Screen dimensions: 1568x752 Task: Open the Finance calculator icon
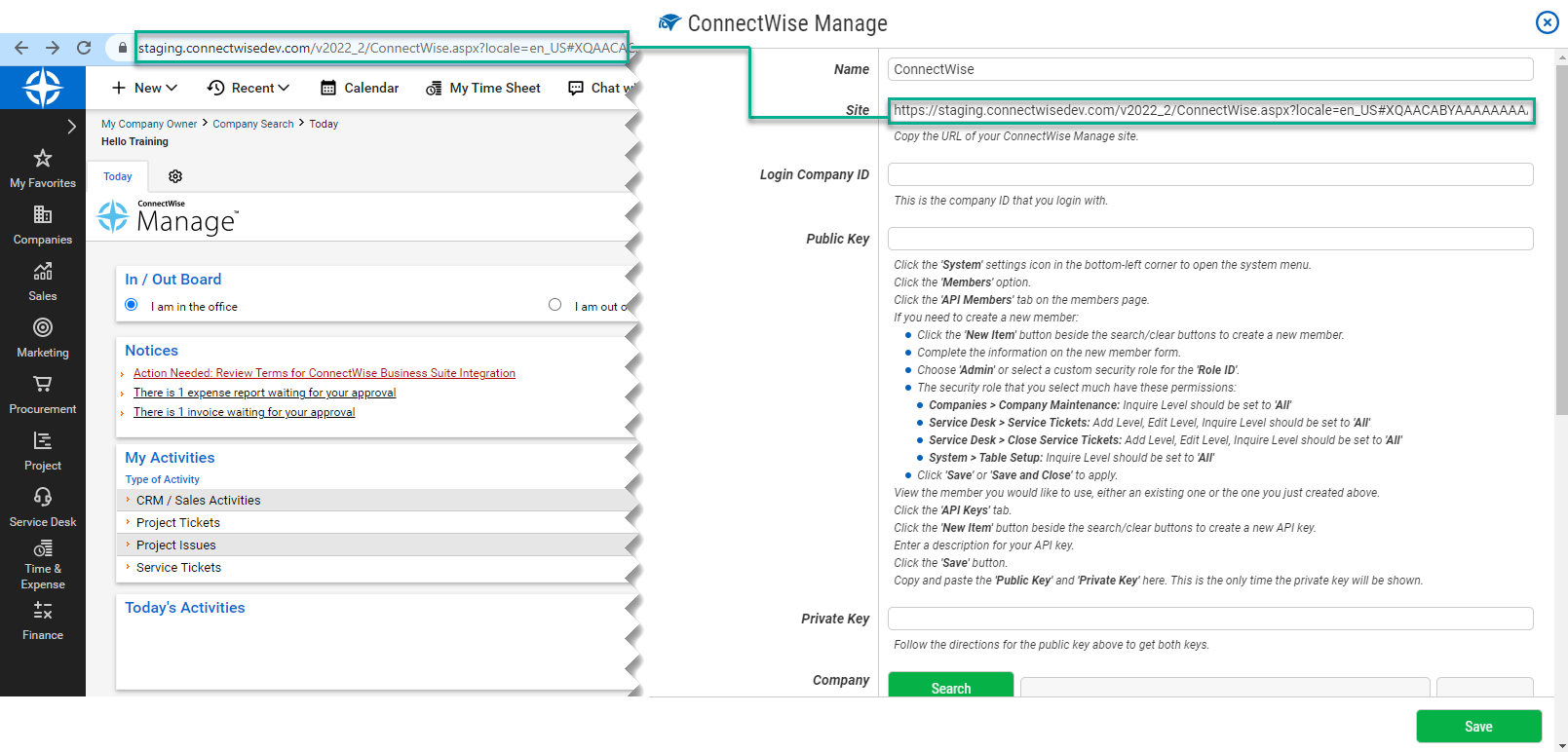[43, 611]
